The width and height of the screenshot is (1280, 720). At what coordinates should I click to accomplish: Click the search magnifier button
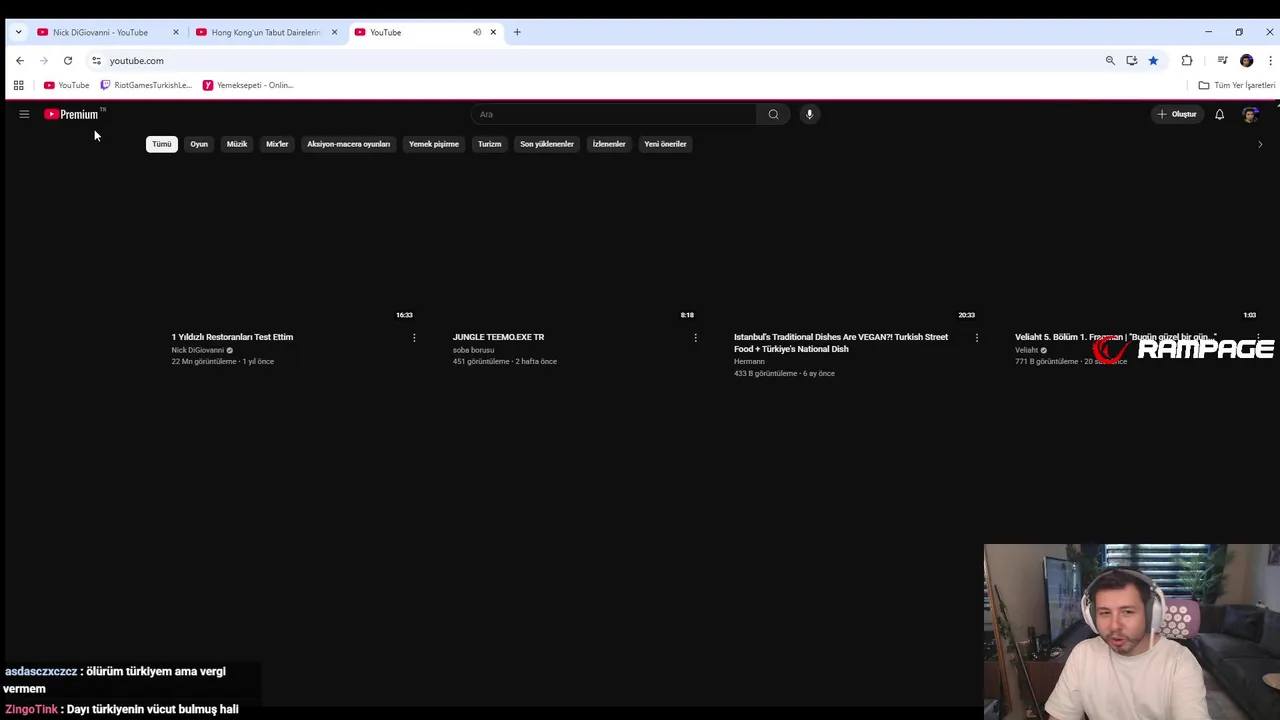pos(773,114)
